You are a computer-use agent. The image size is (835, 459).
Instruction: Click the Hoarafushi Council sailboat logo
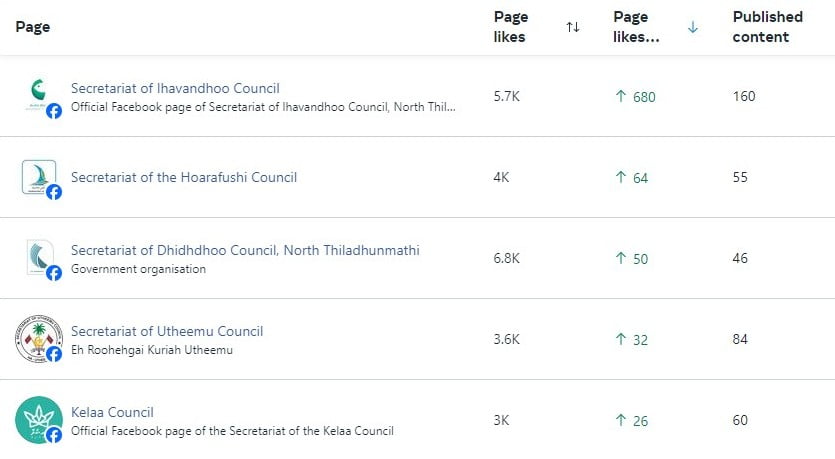(38, 177)
